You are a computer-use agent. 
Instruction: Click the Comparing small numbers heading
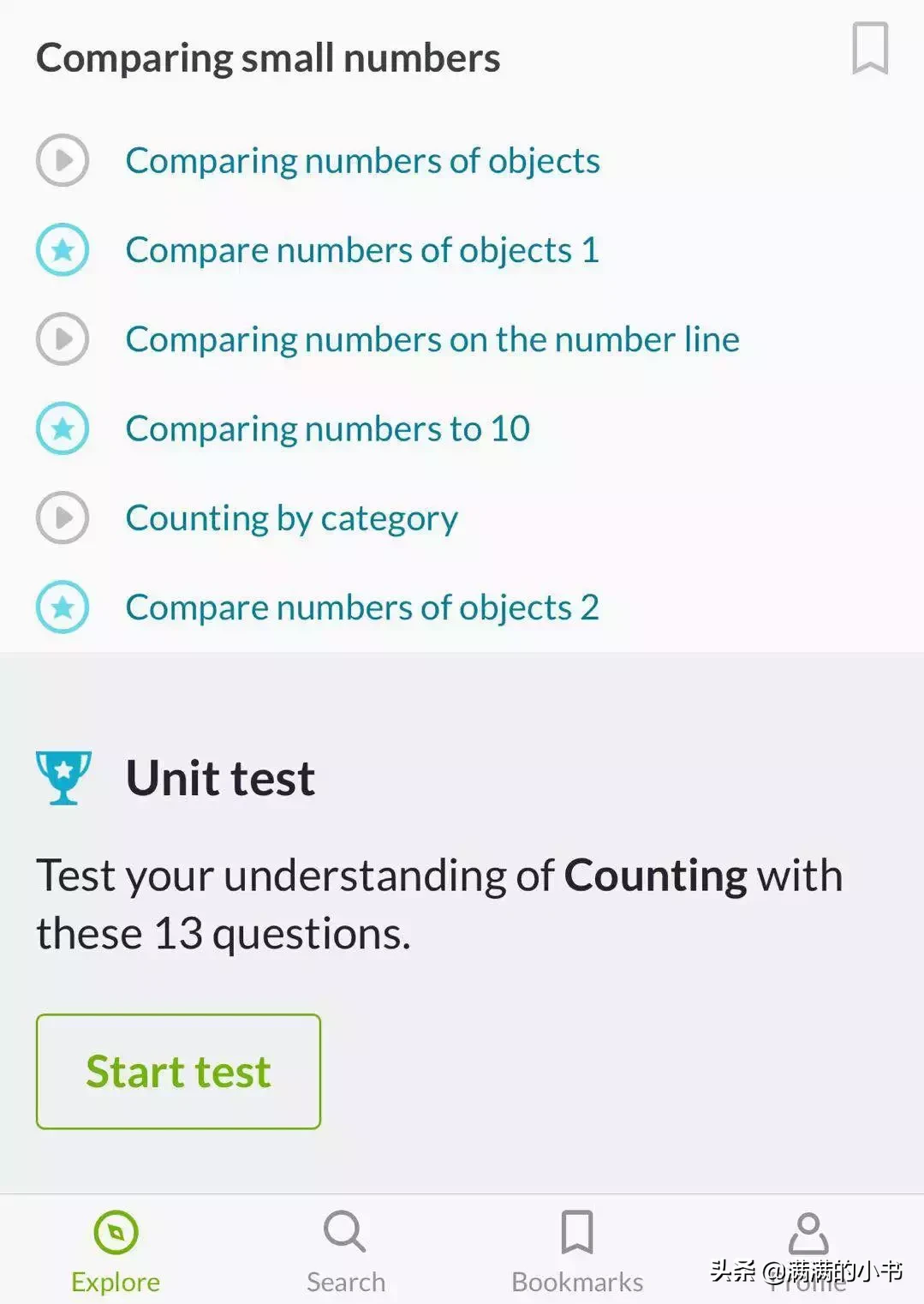coord(268,58)
